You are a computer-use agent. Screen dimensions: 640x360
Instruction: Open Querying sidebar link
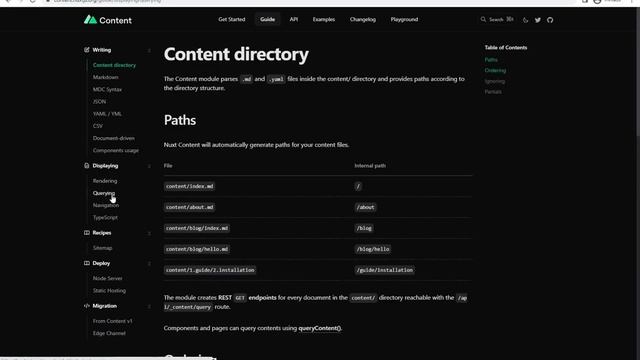pyautogui.click(x=104, y=193)
